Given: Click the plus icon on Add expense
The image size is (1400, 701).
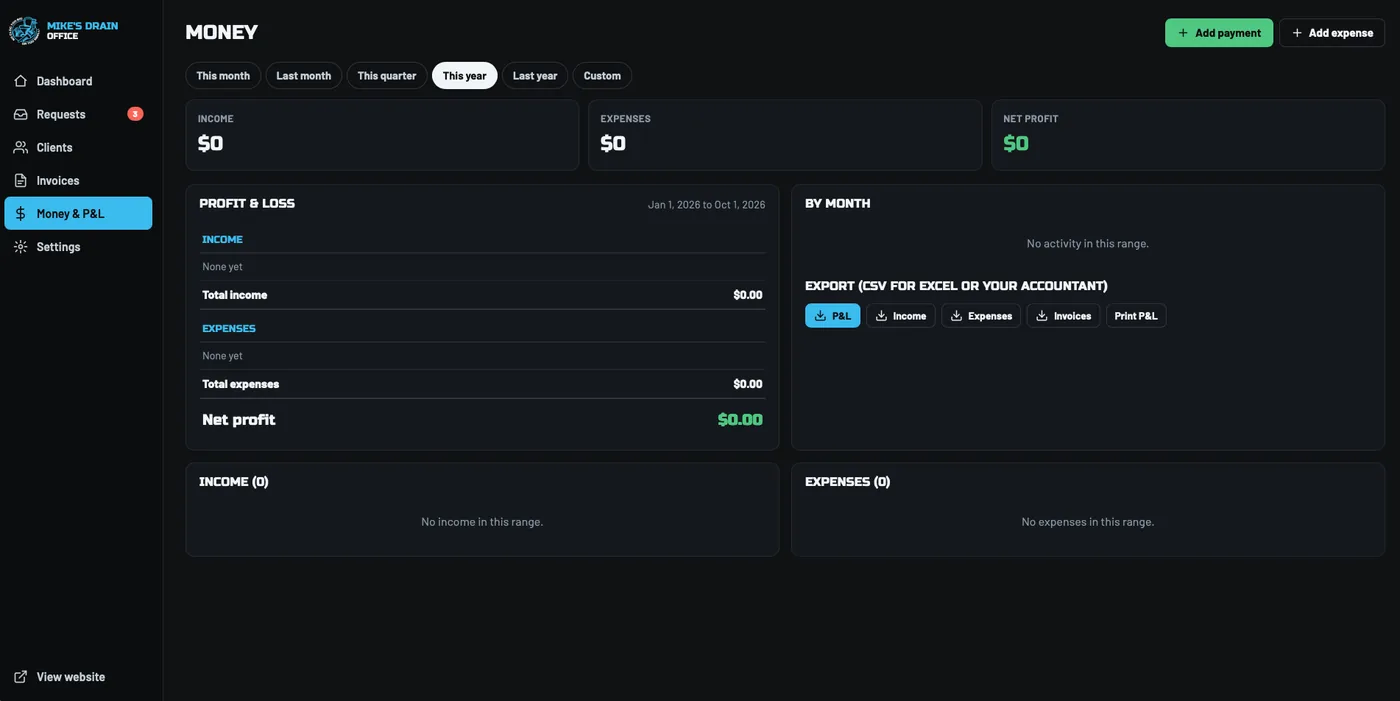Looking at the screenshot, I should pos(1297,33).
